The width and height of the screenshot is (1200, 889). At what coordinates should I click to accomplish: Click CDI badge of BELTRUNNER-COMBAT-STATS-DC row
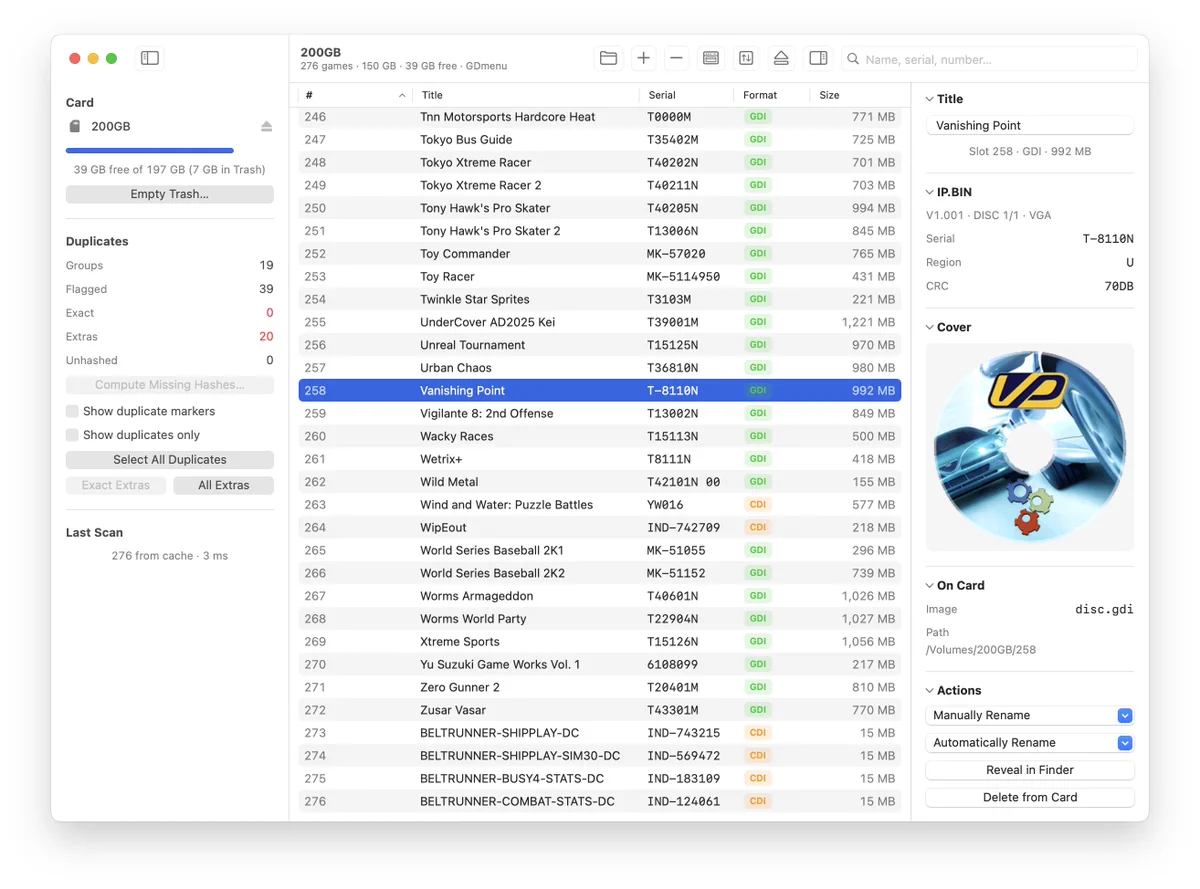[758, 801]
